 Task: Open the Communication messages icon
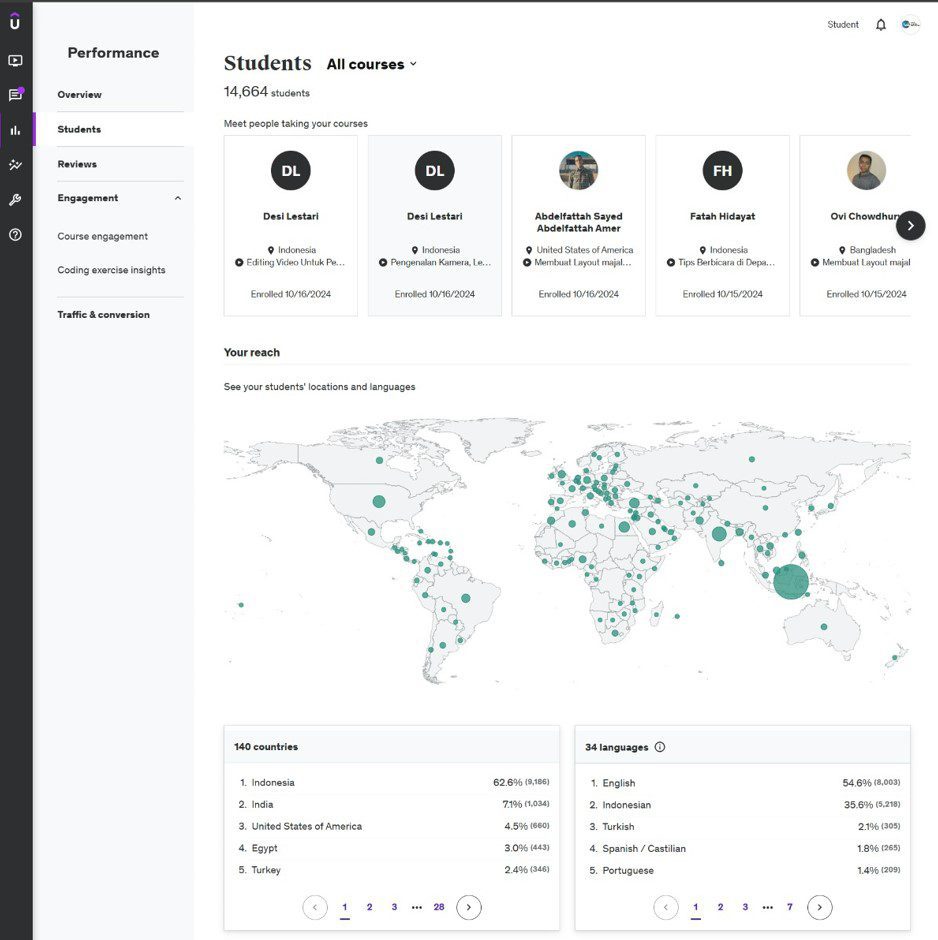(x=15, y=95)
